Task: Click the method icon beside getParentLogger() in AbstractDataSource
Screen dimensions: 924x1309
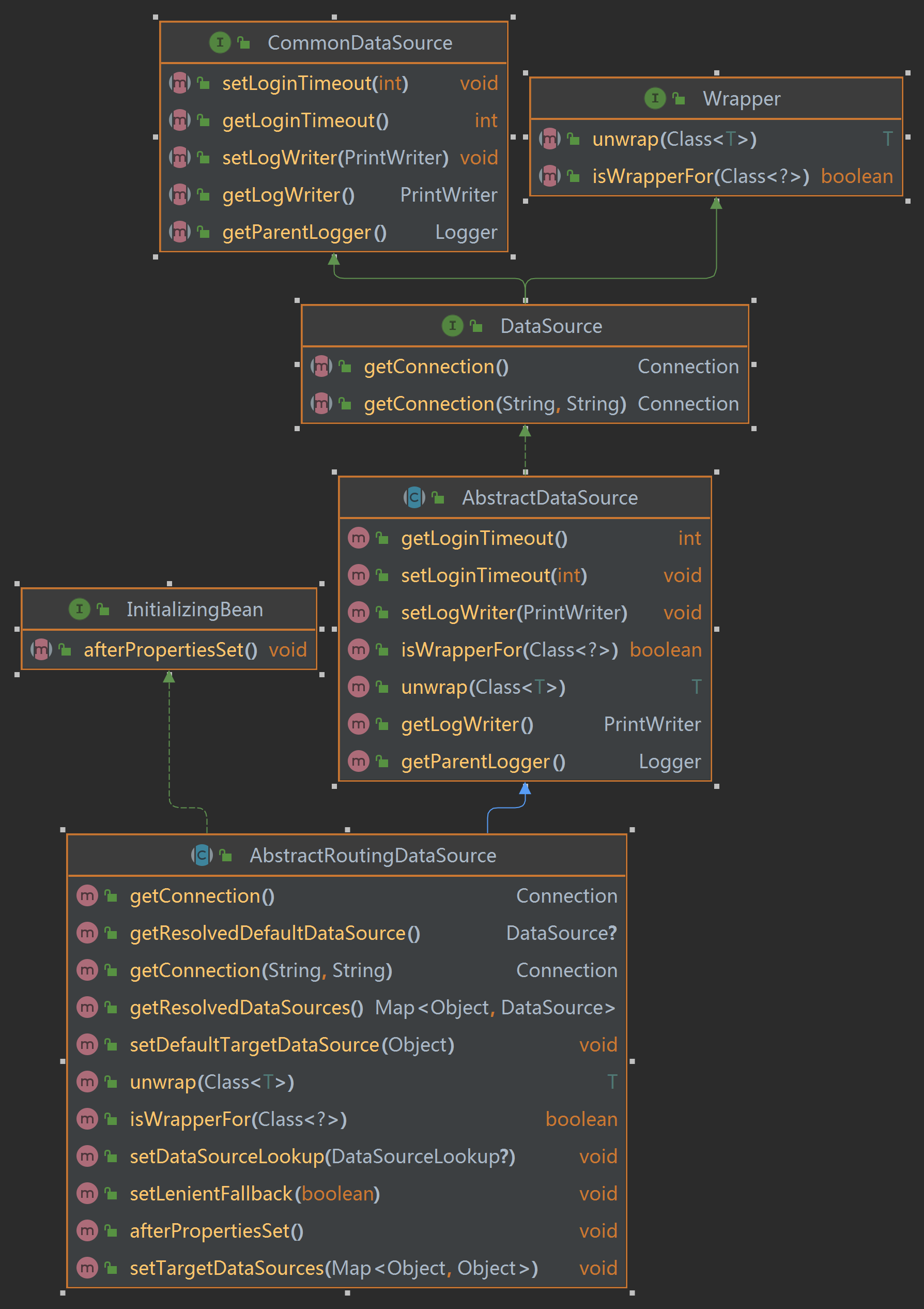Action: [358, 761]
